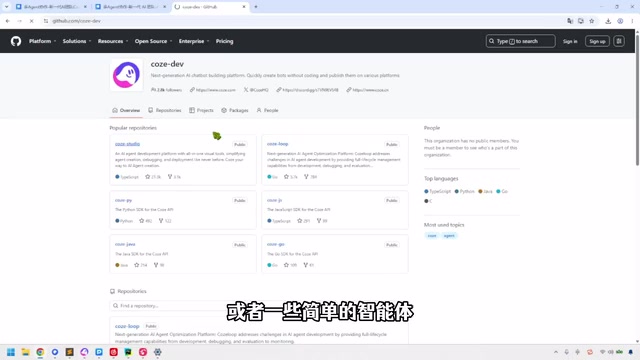View stargazers of the coze-js card
Screen dimensions: 640x360
(303, 221)
